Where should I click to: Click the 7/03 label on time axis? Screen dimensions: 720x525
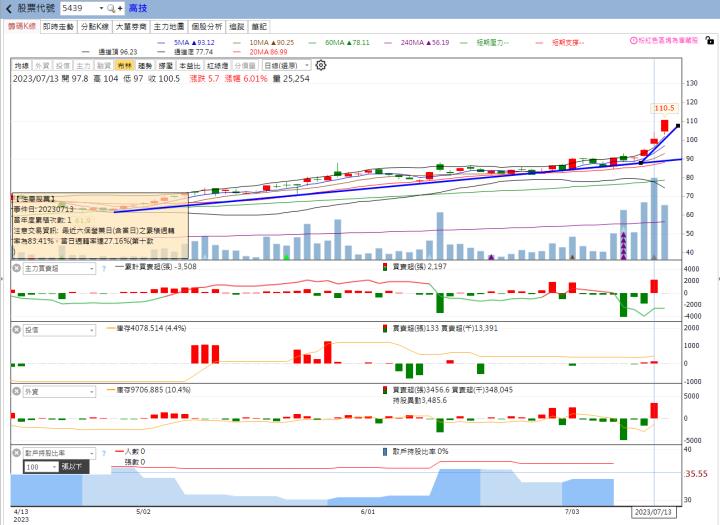(x=572, y=511)
